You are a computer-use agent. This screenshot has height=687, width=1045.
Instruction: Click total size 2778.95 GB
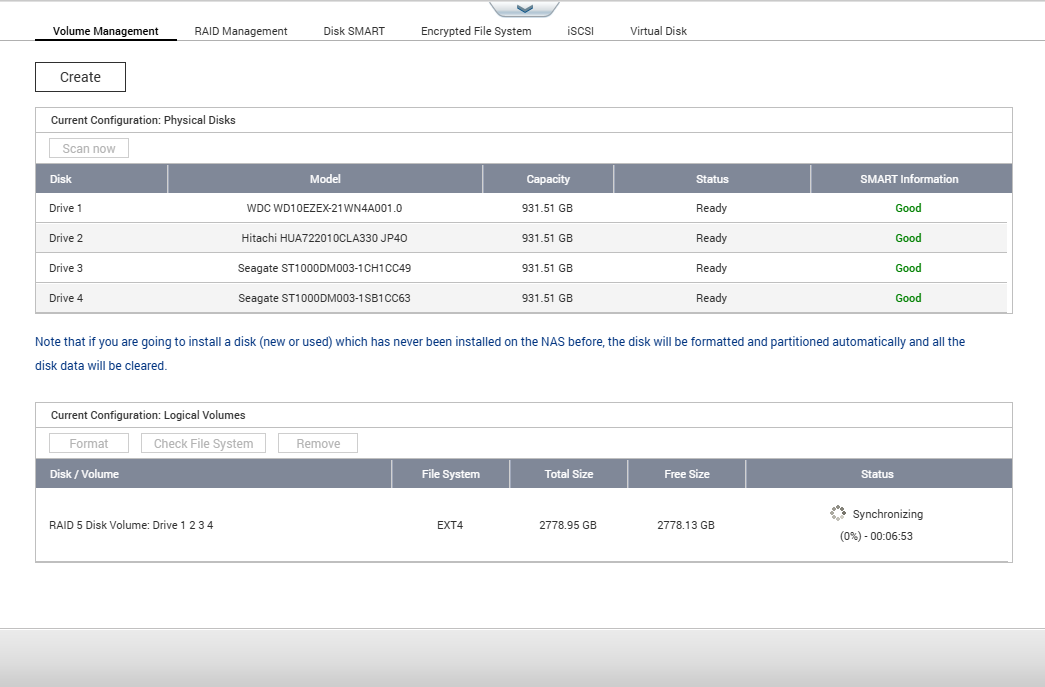pos(568,525)
